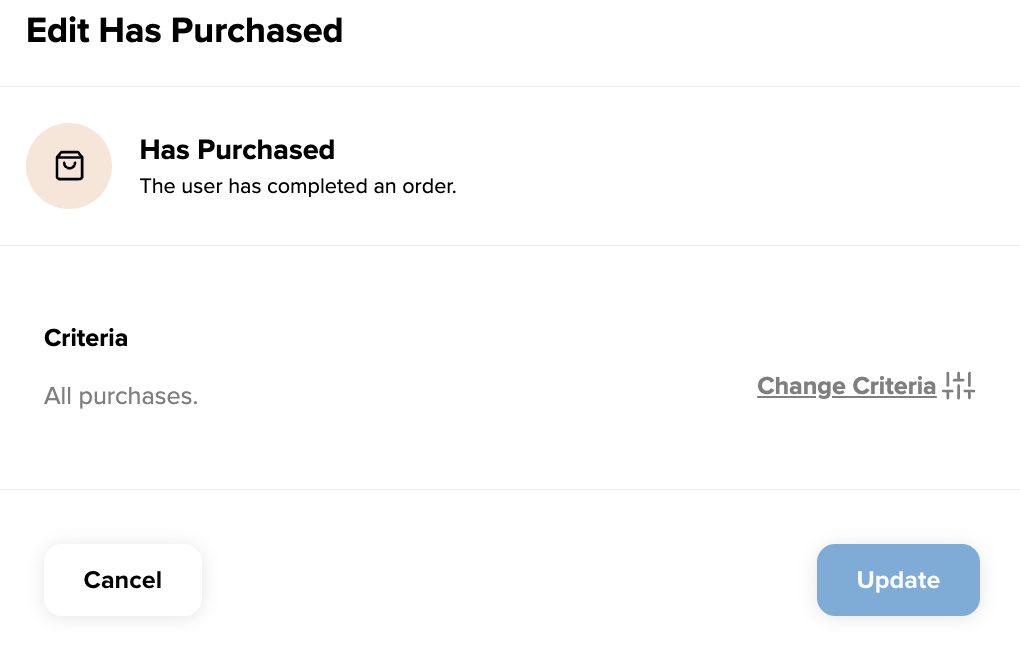
Task: Select the Criteria section heading
Action: tap(86, 338)
